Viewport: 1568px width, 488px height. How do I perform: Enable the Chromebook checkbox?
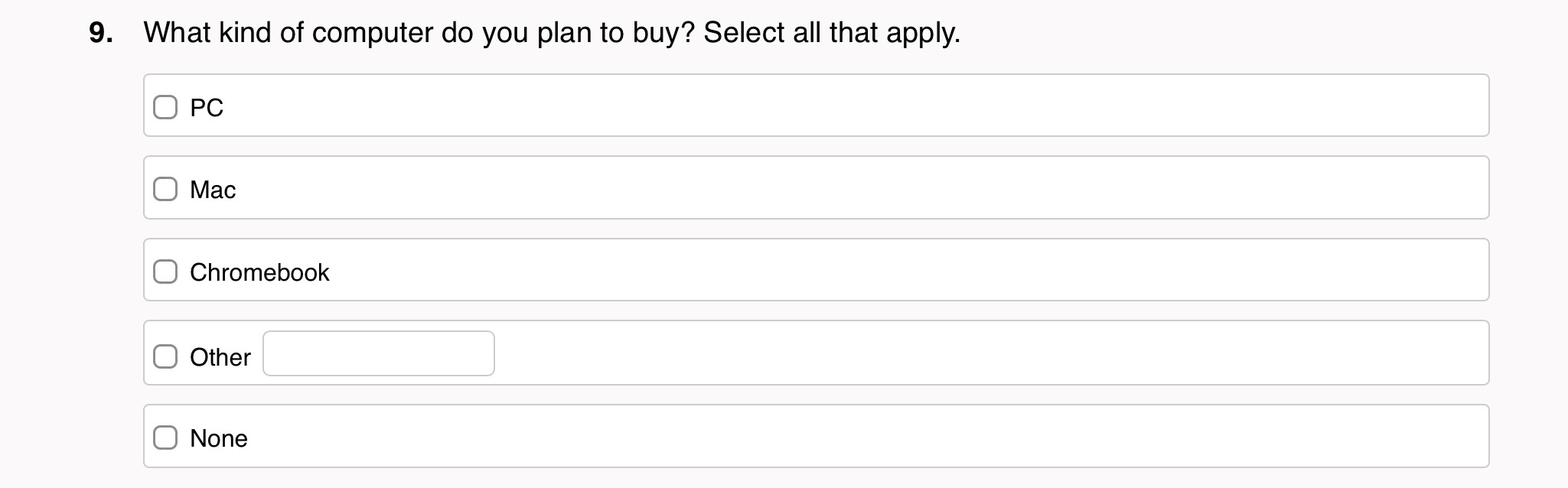coord(165,272)
